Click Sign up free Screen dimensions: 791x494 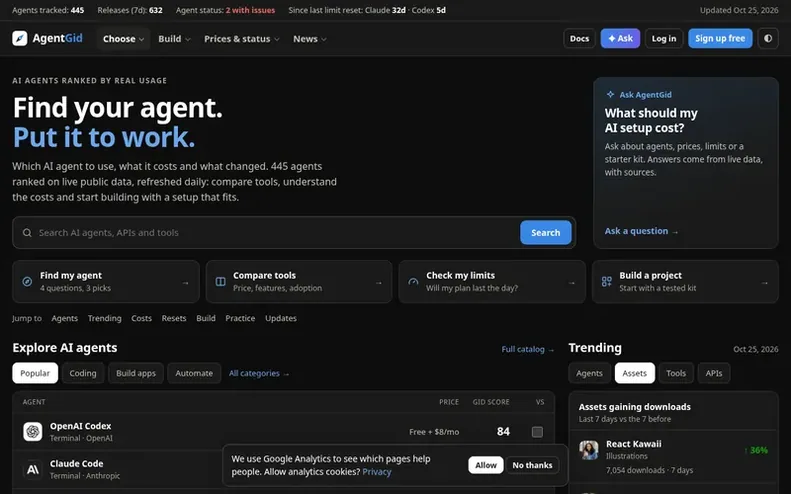point(720,38)
